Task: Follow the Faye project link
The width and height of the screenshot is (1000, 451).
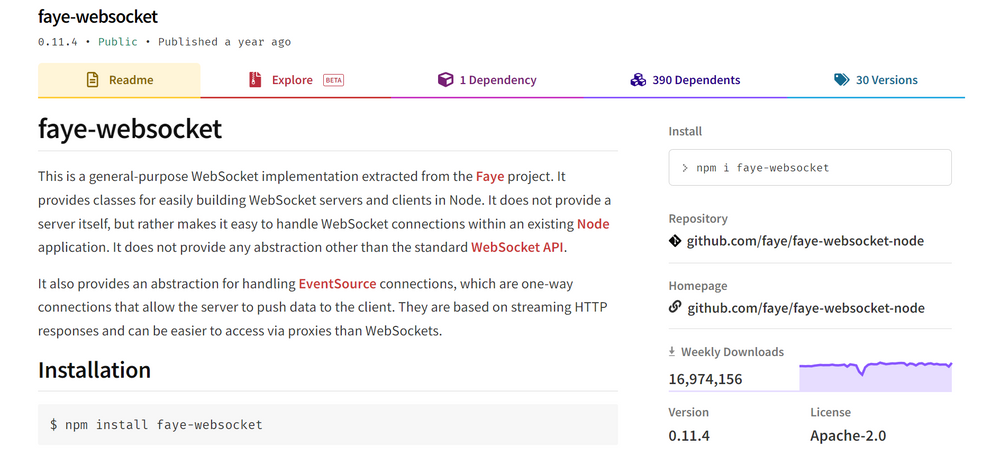Action: pyautogui.click(x=490, y=176)
